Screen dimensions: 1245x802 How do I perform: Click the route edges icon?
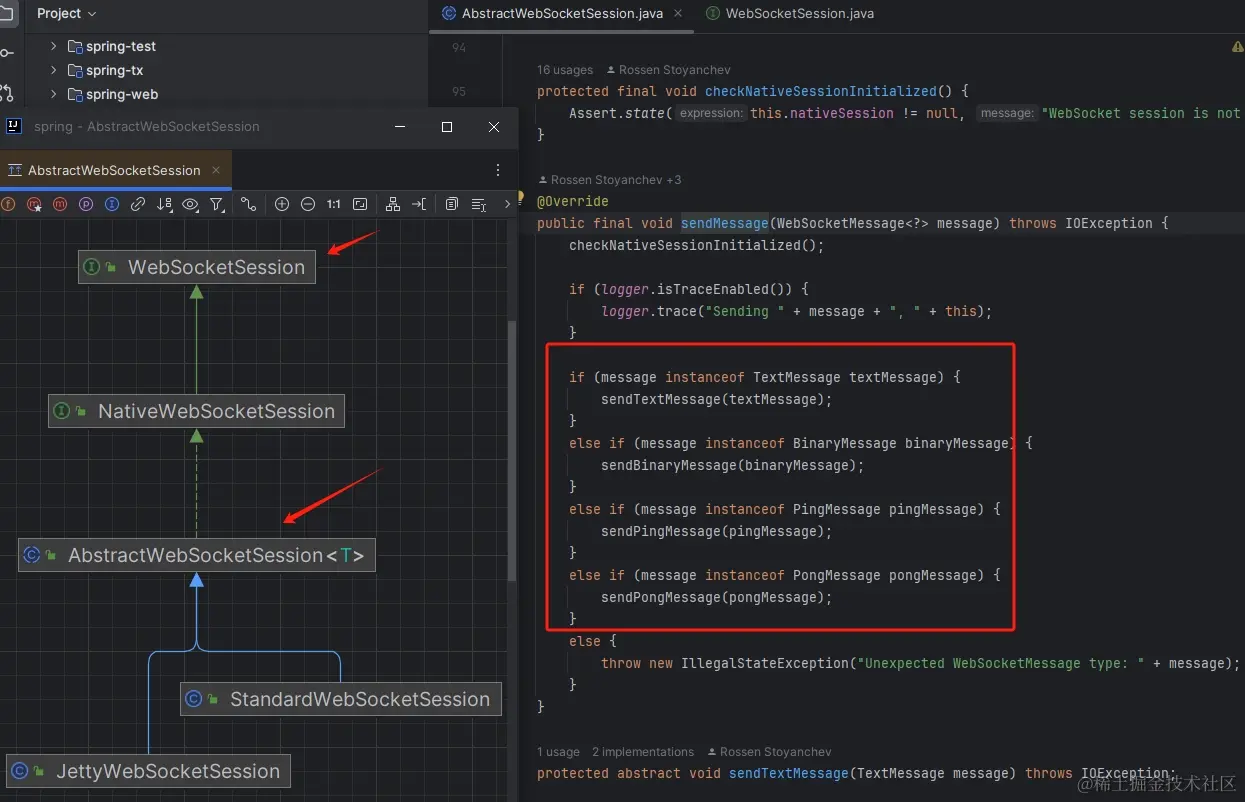(x=419, y=204)
